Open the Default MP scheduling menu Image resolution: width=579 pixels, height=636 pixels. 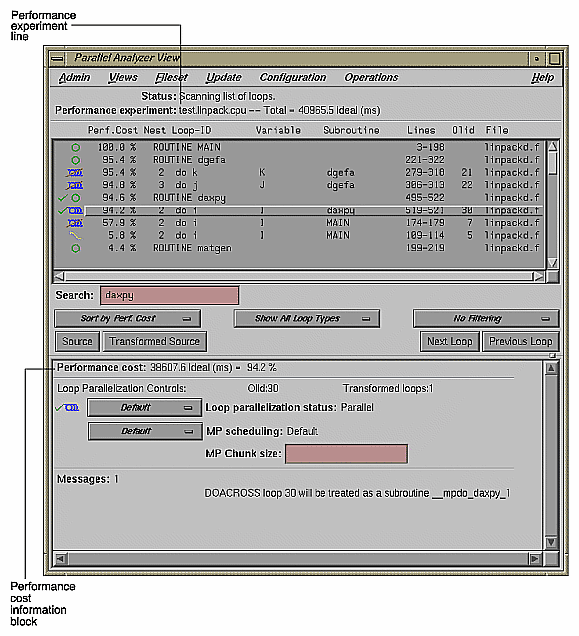[145, 431]
